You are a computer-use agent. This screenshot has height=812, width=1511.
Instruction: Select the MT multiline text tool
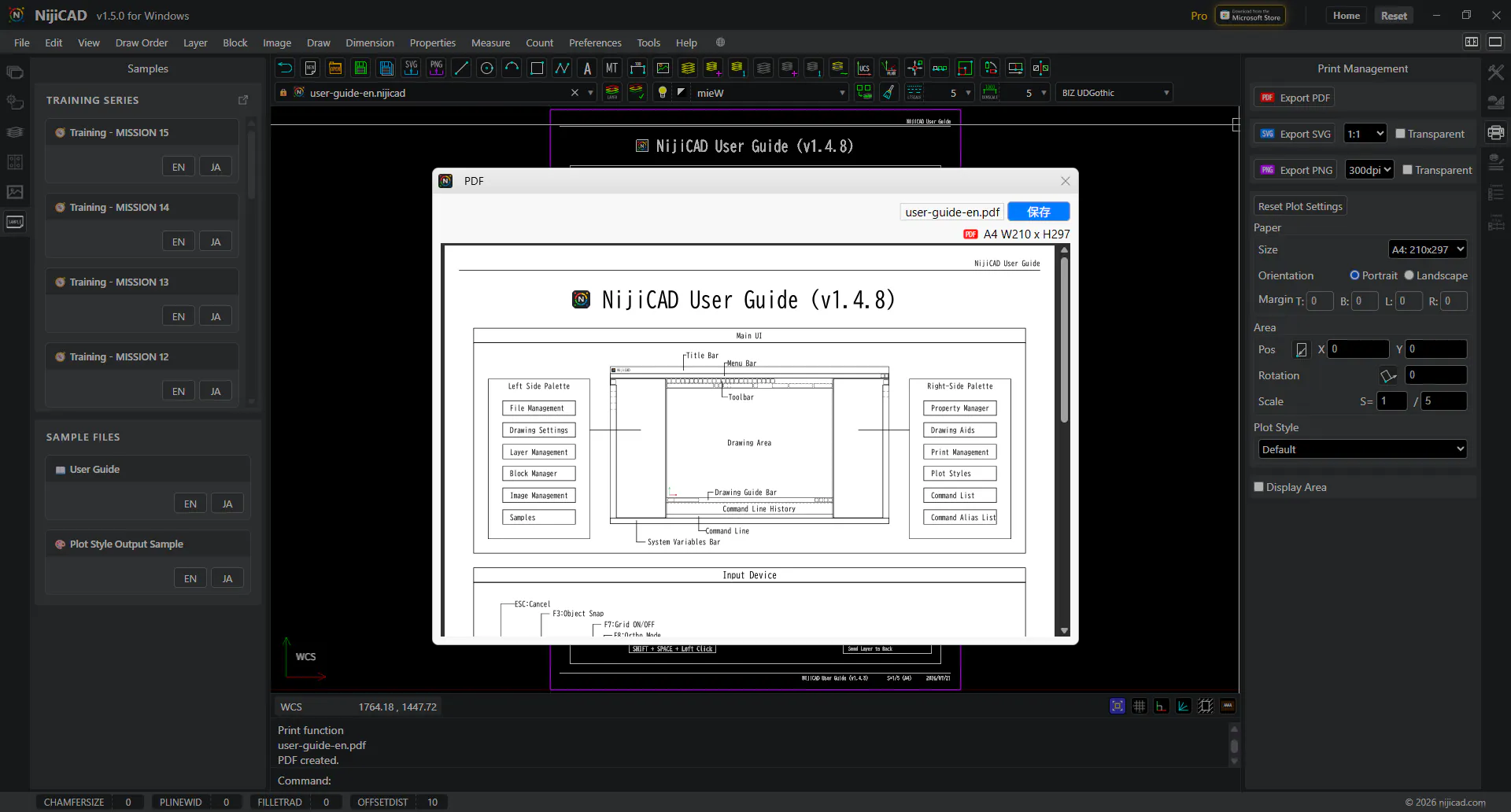click(612, 68)
